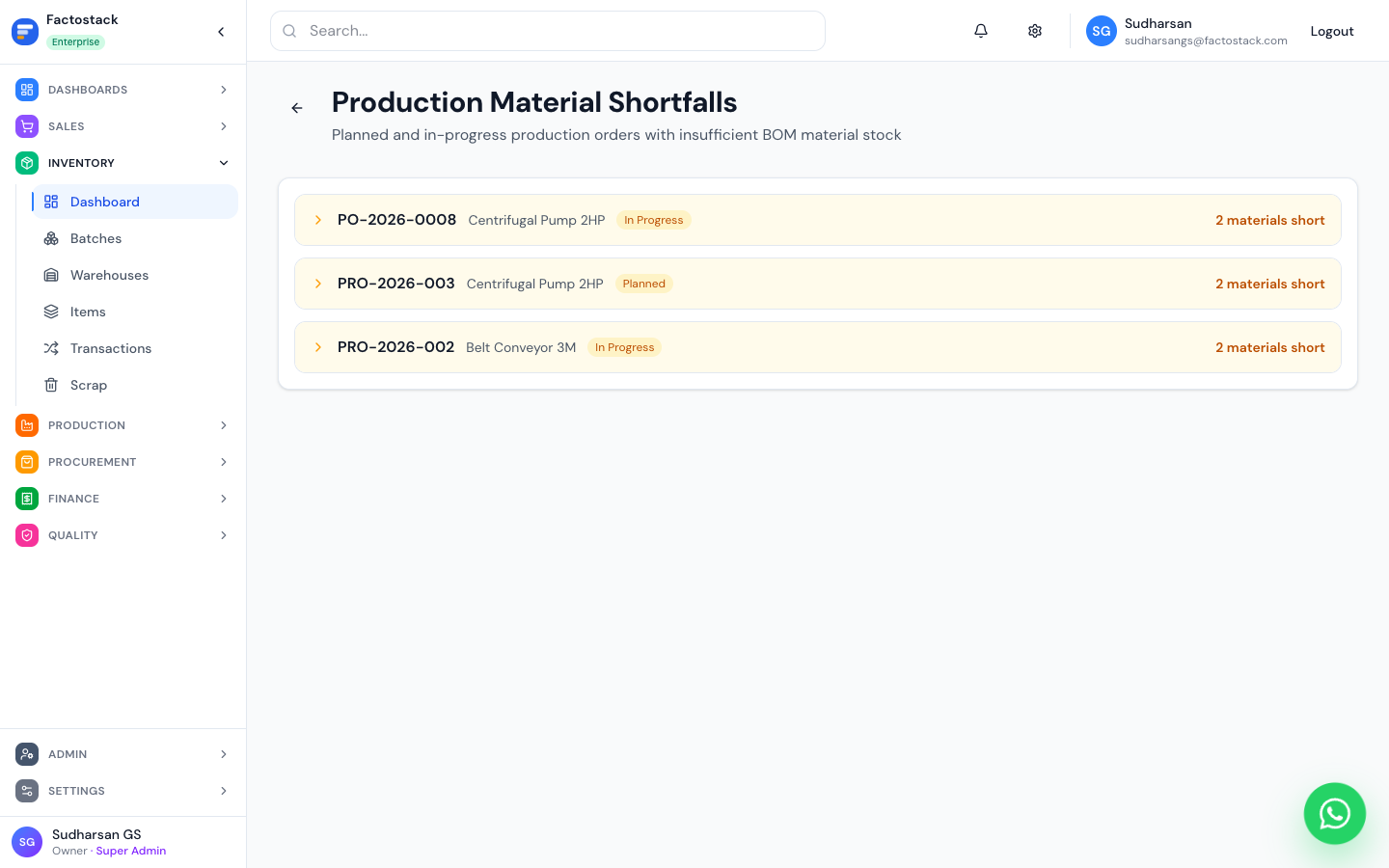Click the Settings sliders icon in the sidebar
Image resolution: width=1389 pixels, height=868 pixels.
[x=27, y=791]
